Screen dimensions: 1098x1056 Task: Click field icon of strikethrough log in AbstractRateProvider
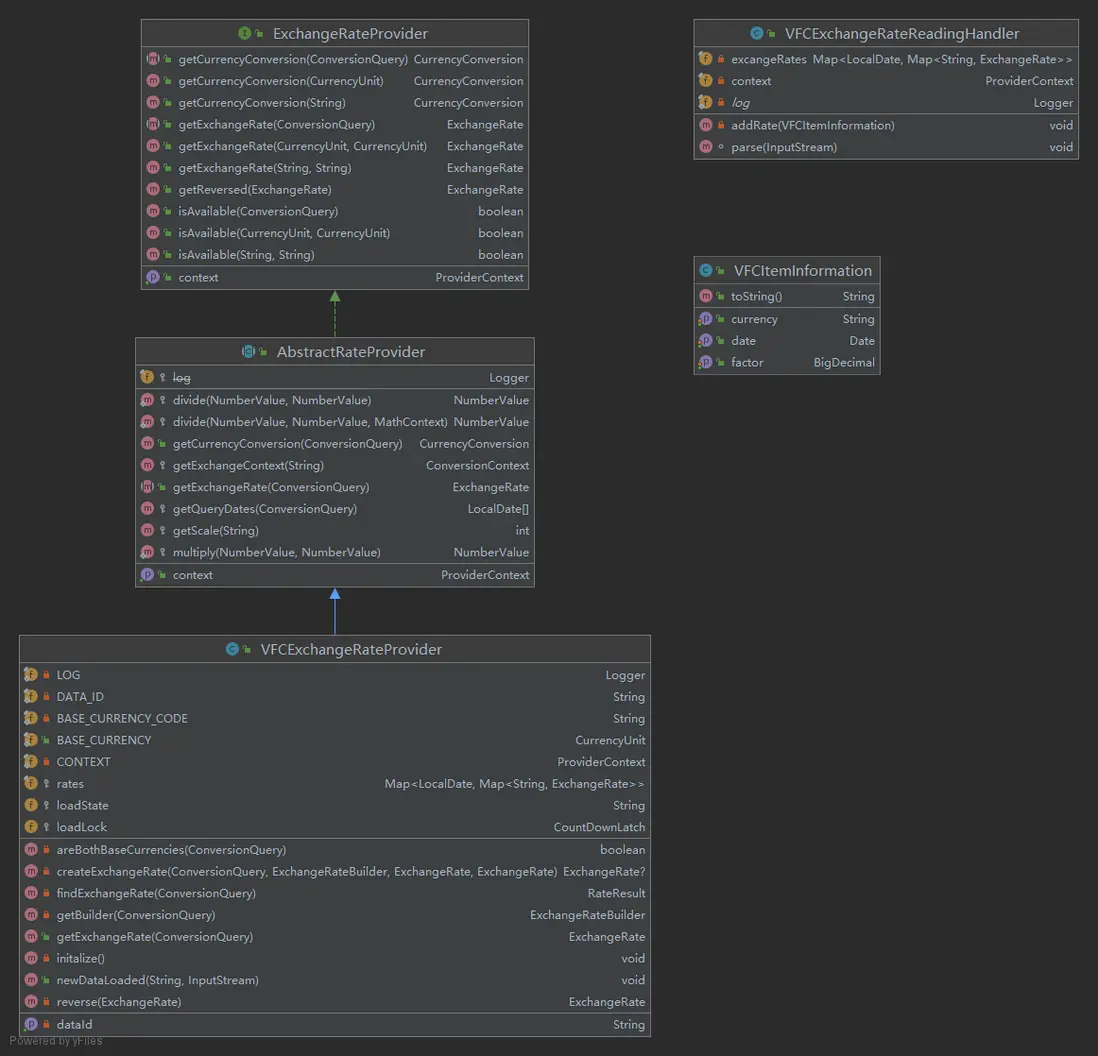point(147,377)
